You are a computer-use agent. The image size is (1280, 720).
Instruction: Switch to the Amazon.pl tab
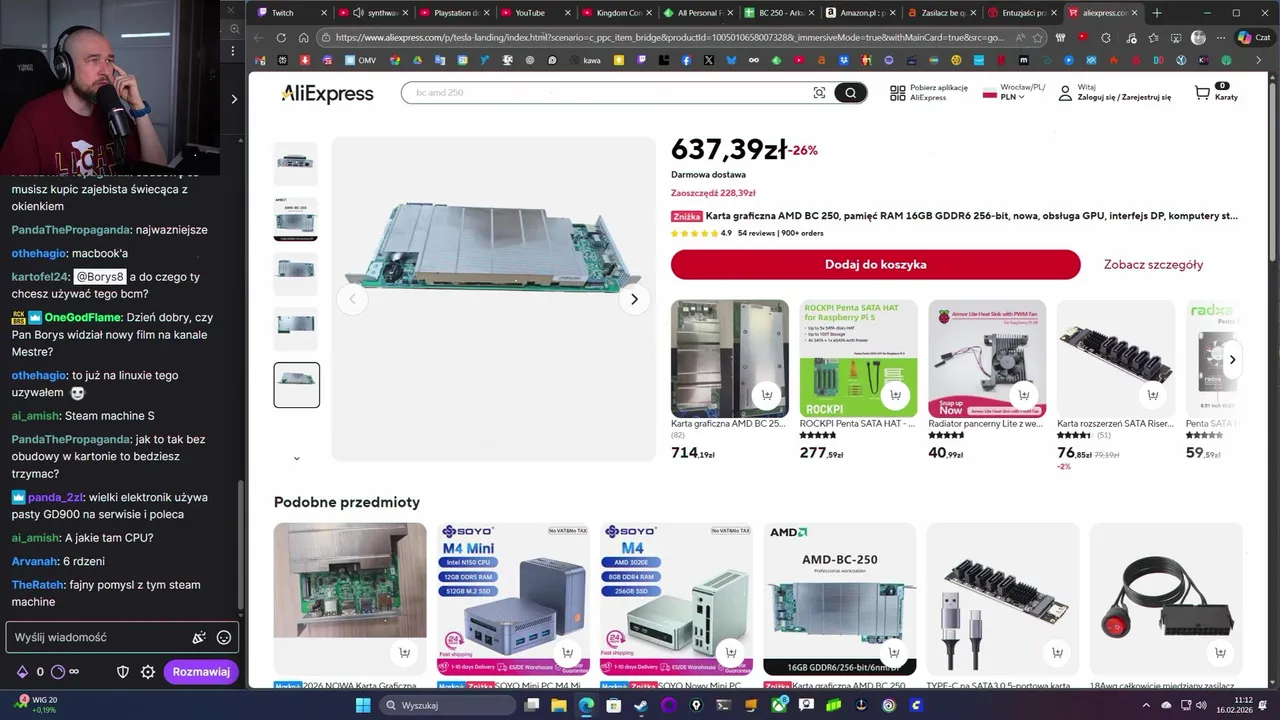click(862, 13)
